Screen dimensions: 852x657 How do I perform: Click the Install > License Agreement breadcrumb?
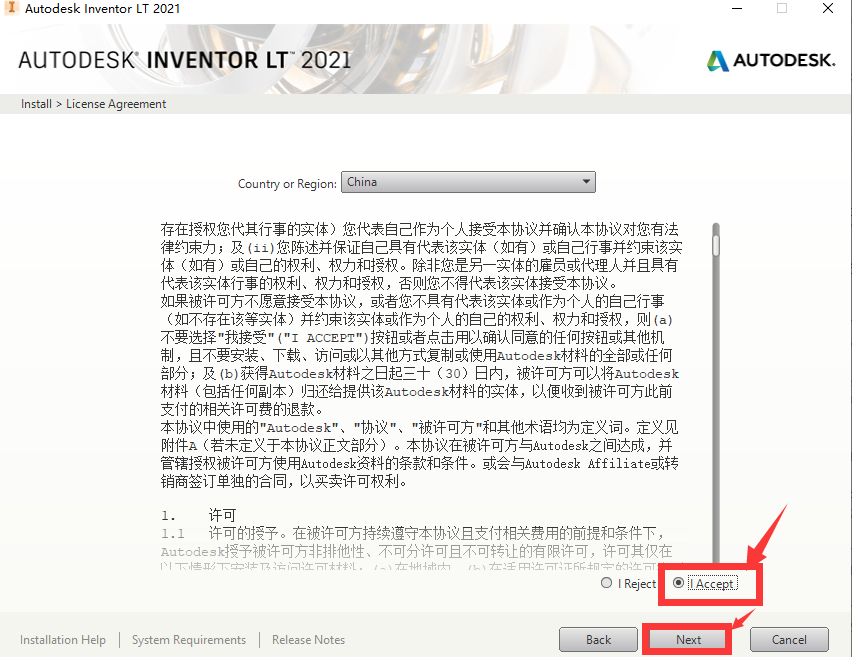click(x=93, y=104)
